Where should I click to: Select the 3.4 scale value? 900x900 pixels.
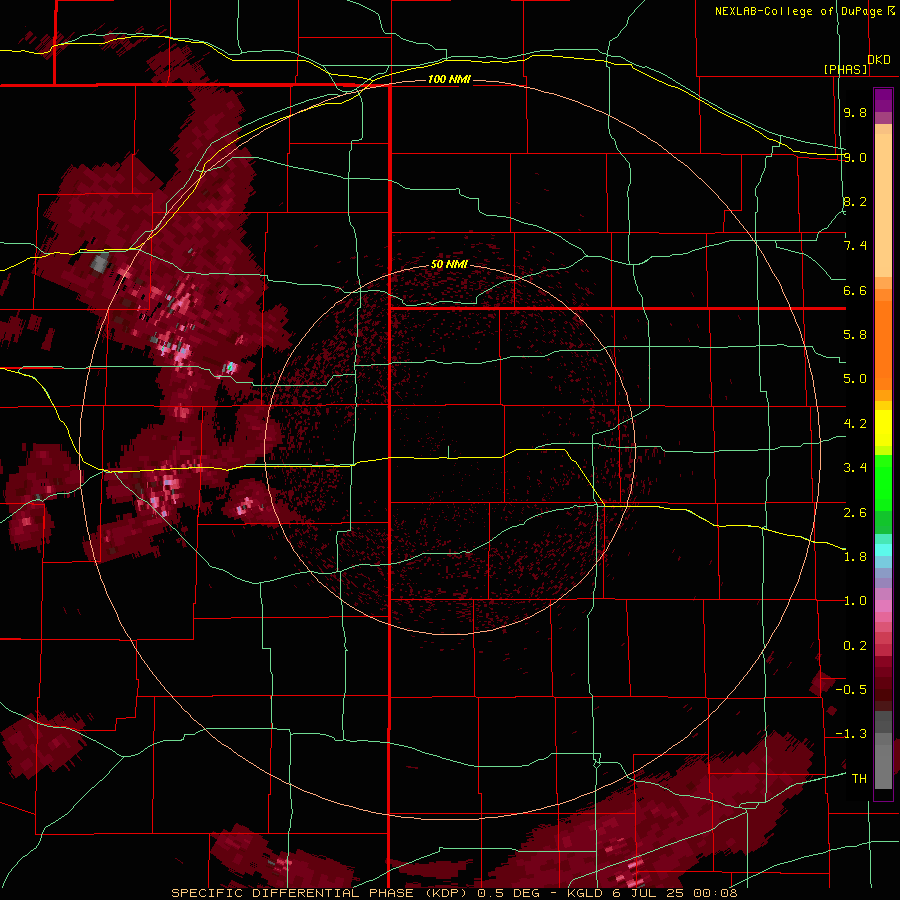tap(855, 468)
